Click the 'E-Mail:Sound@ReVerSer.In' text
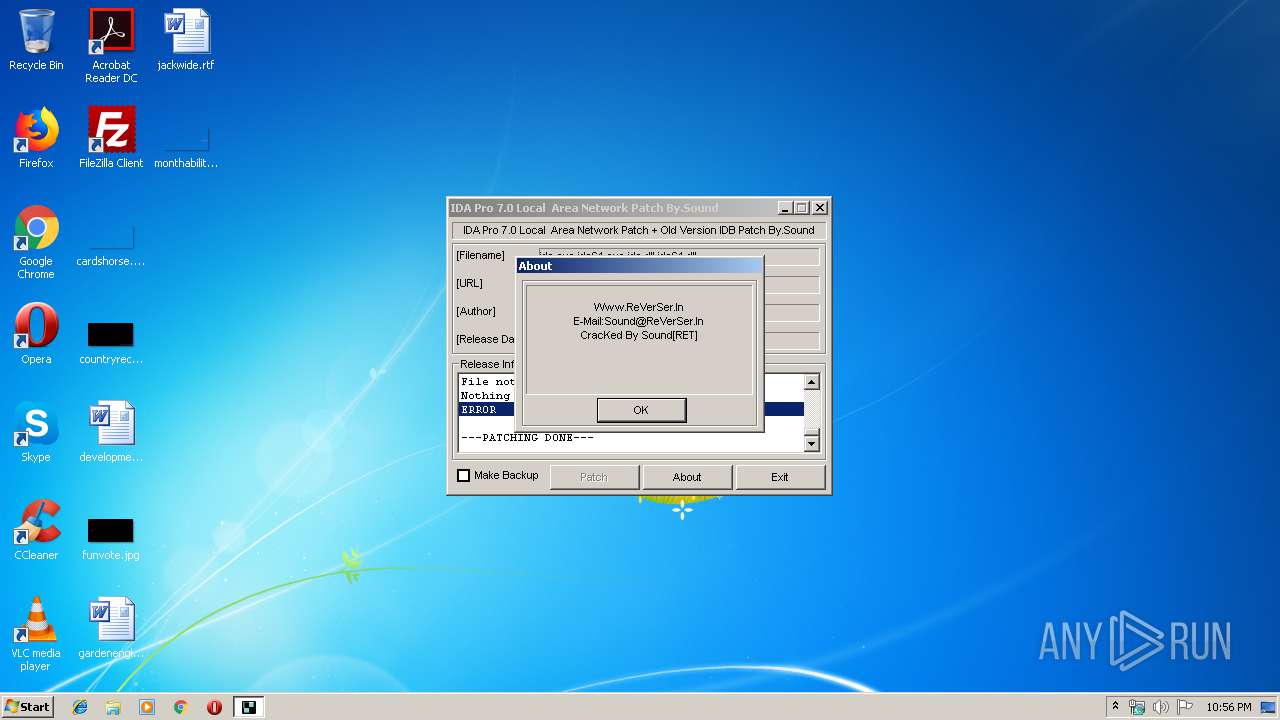Viewport: 1280px width, 720px height. click(x=638, y=321)
